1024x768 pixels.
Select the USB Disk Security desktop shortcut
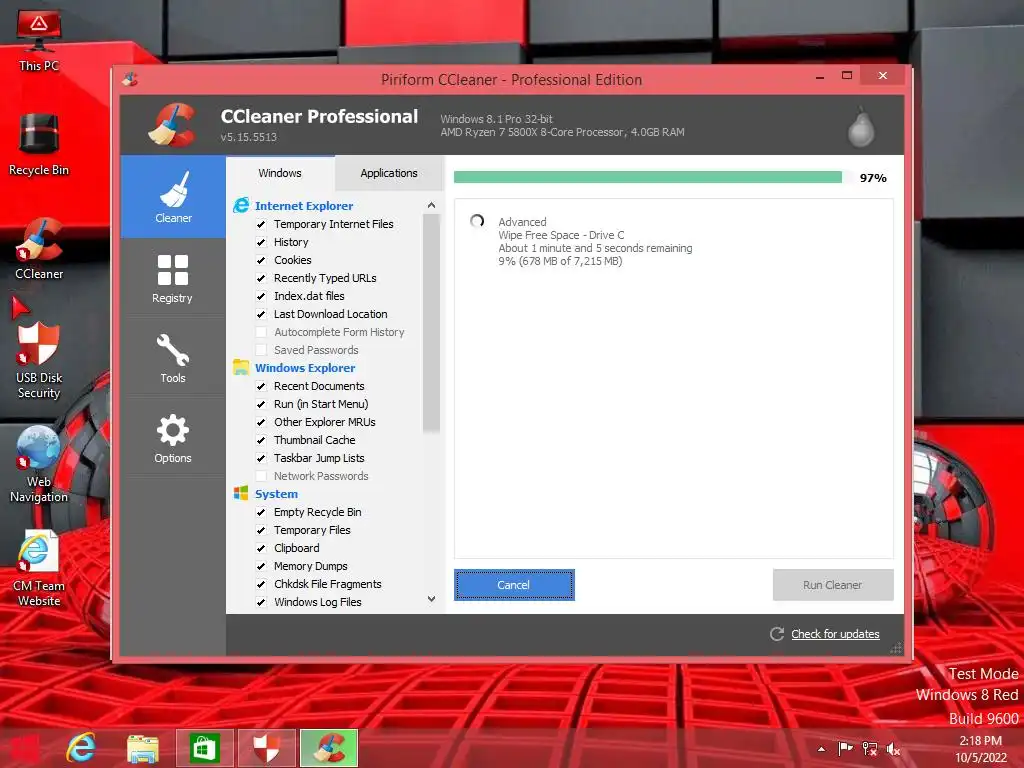point(39,360)
